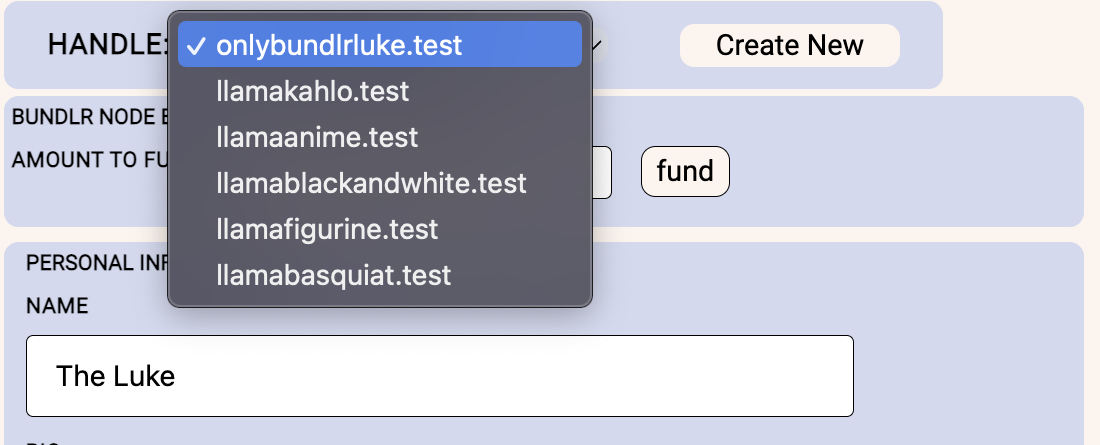Screen dimensions: 1100x445
Task: Choose llamabasquiat.test in the list
Action: pos(333,275)
